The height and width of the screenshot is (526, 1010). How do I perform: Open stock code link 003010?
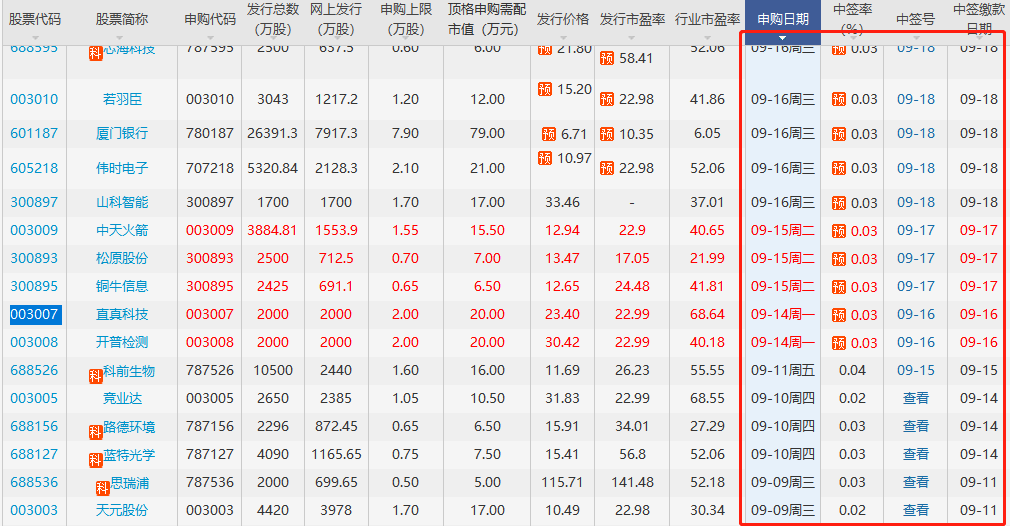(x=34, y=99)
